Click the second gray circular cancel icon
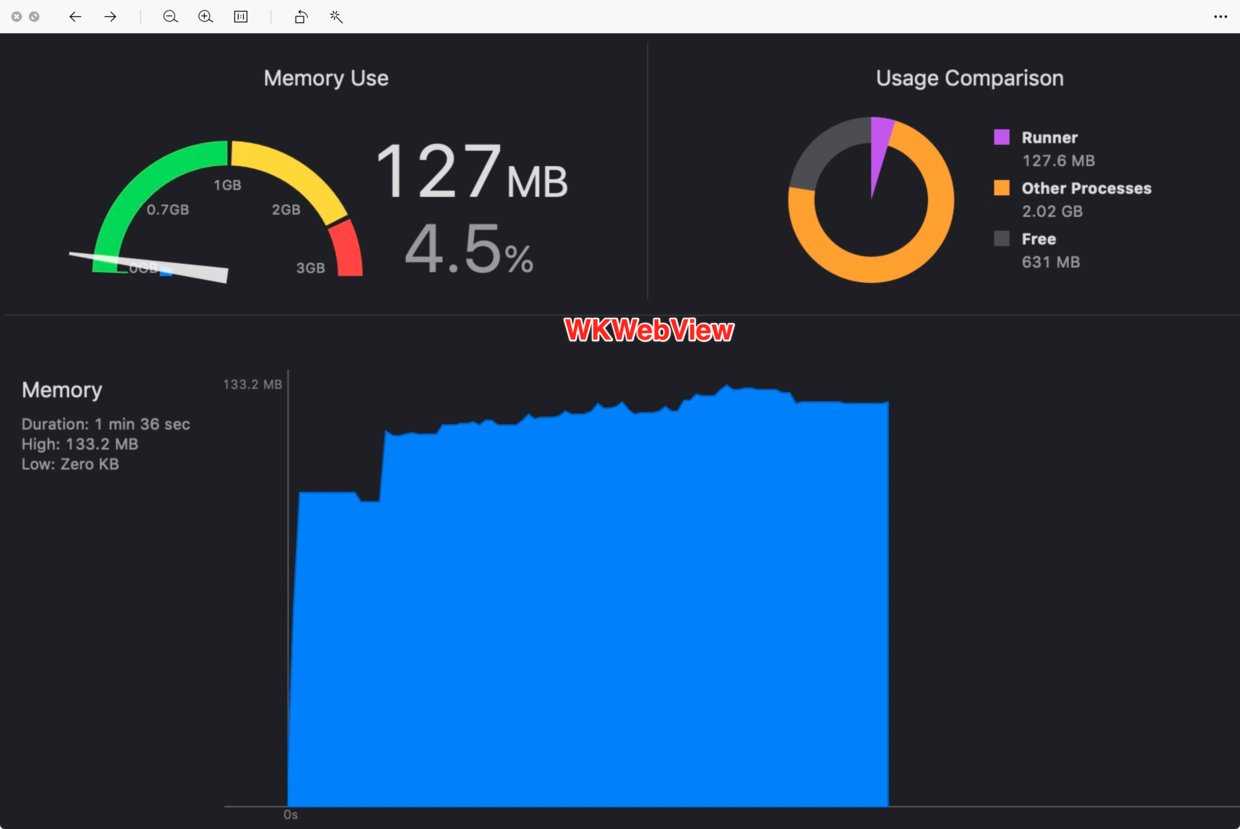Image resolution: width=1240 pixels, height=829 pixels. click(34, 17)
